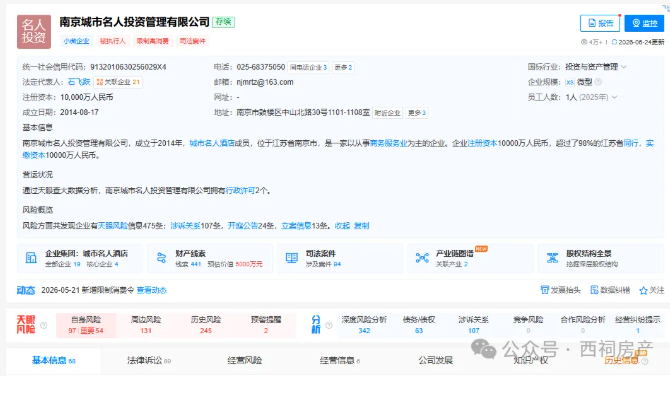
Task: Open 深度风险分析 342
Action: (x=364, y=325)
